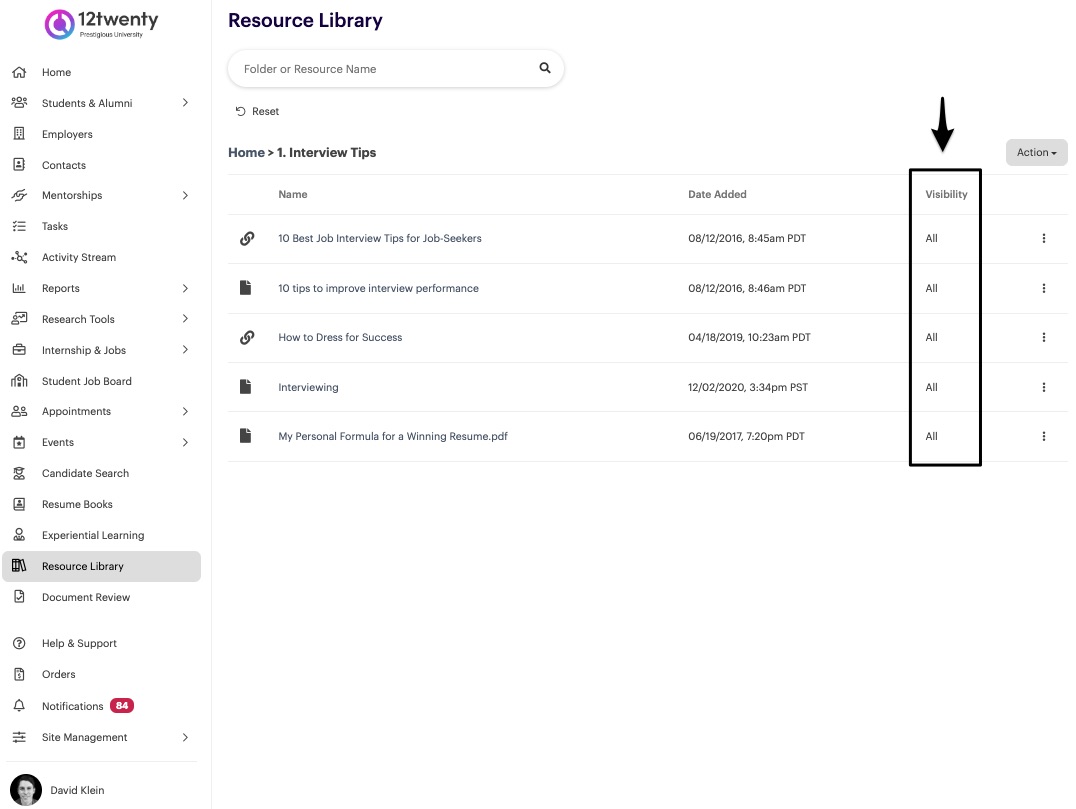Click the Folder or Resource Name search field
Image resolution: width=1076 pixels, height=809 pixels.
click(x=385, y=69)
